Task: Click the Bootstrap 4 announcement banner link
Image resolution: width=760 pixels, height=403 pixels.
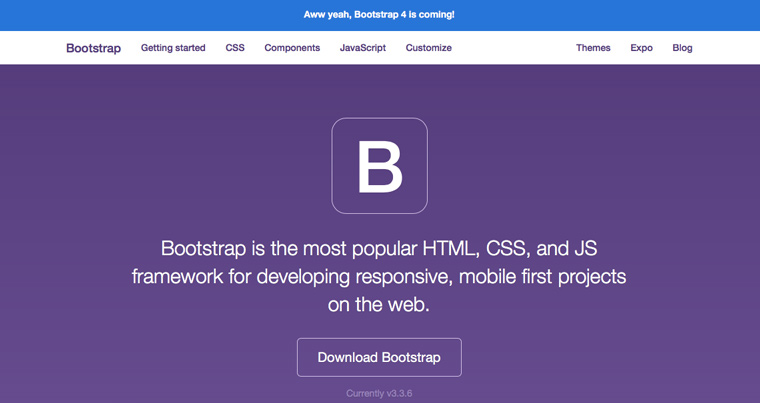Action: point(379,15)
